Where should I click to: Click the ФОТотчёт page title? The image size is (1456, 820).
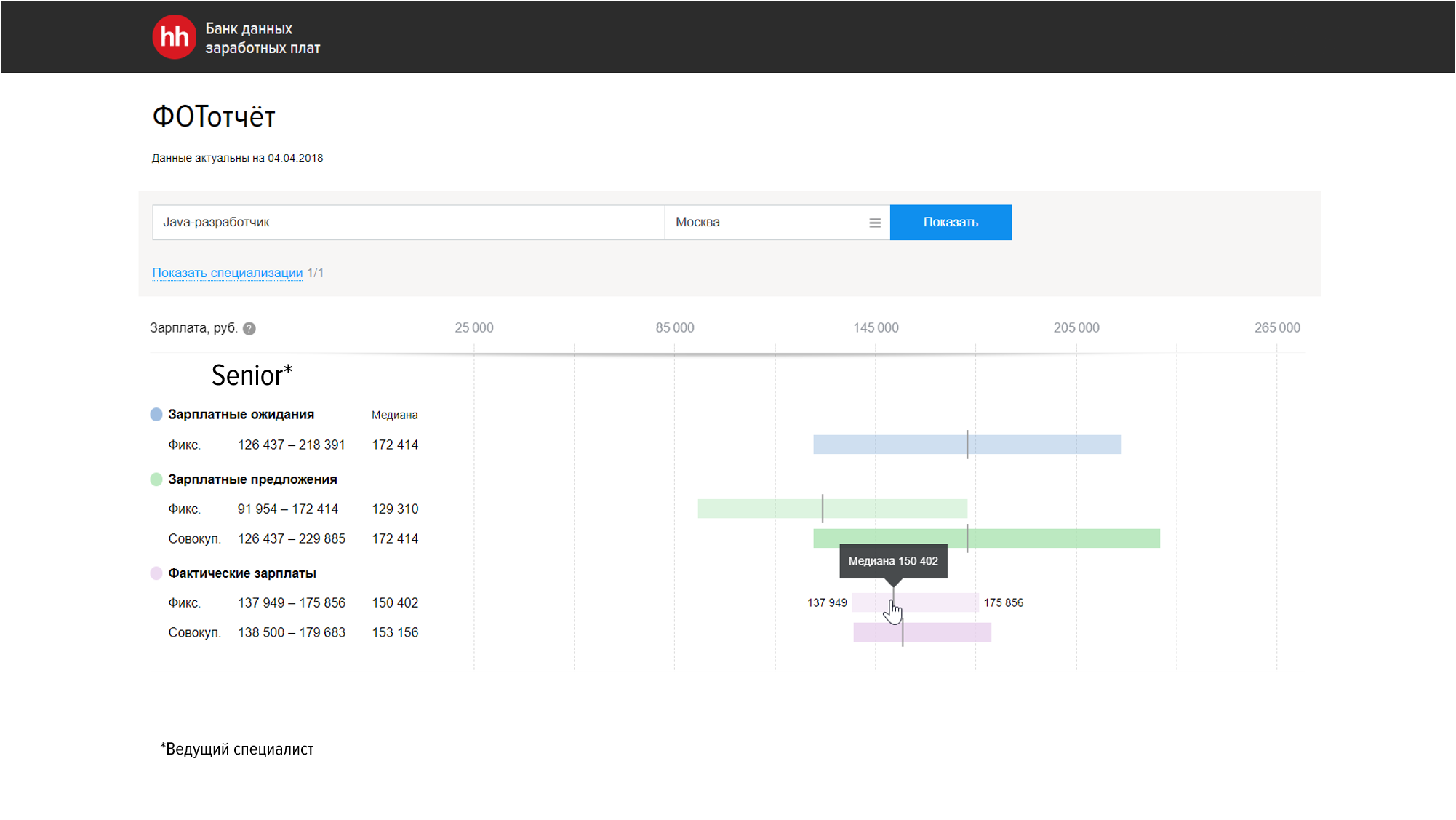tap(213, 116)
